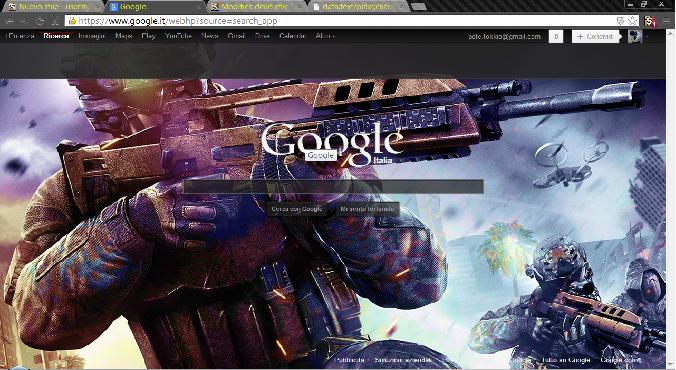Go back using the browser back arrow
The width and height of the screenshot is (676, 370).
(9, 21)
